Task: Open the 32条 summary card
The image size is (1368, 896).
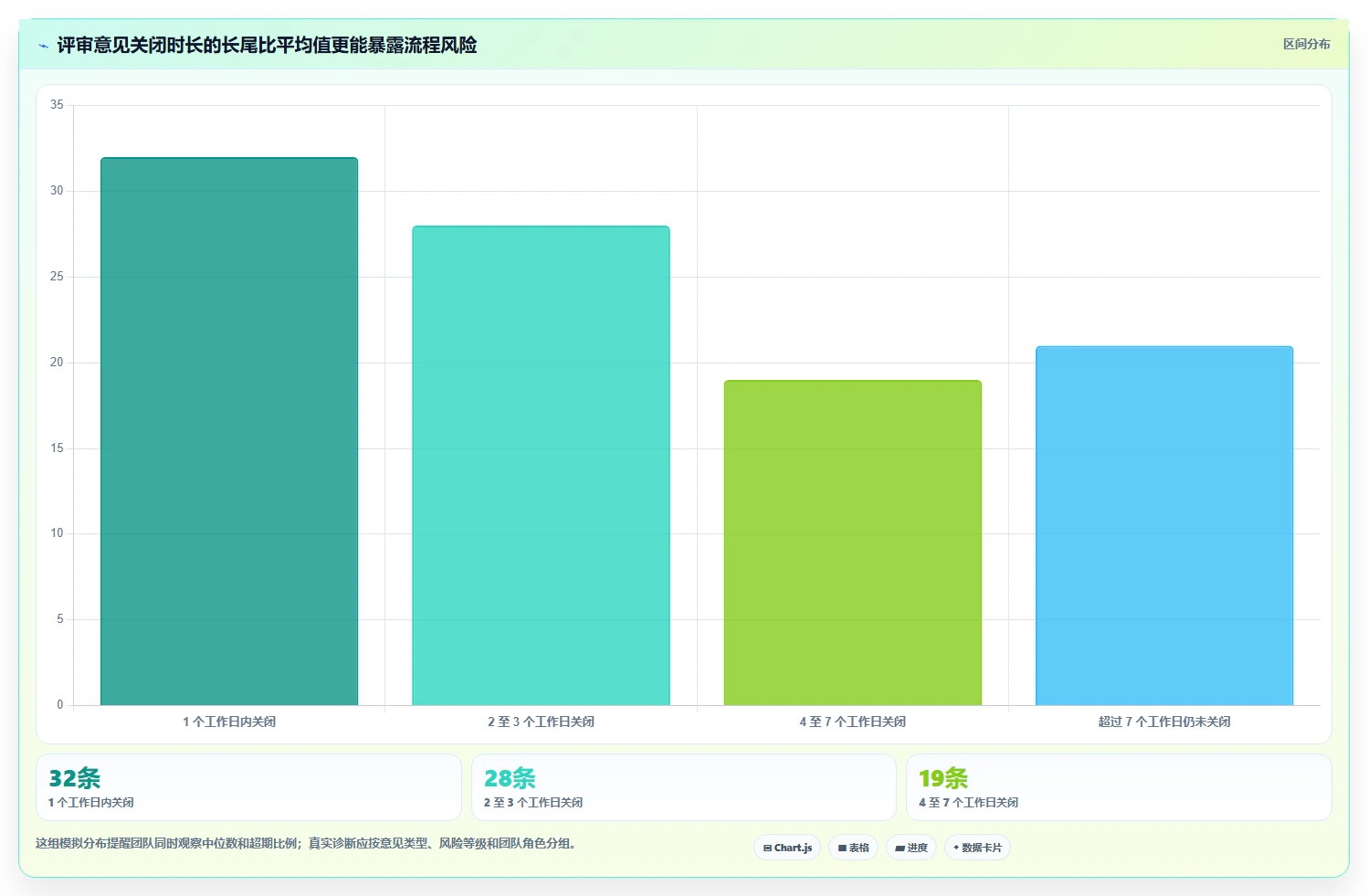Action: point(248,787)
